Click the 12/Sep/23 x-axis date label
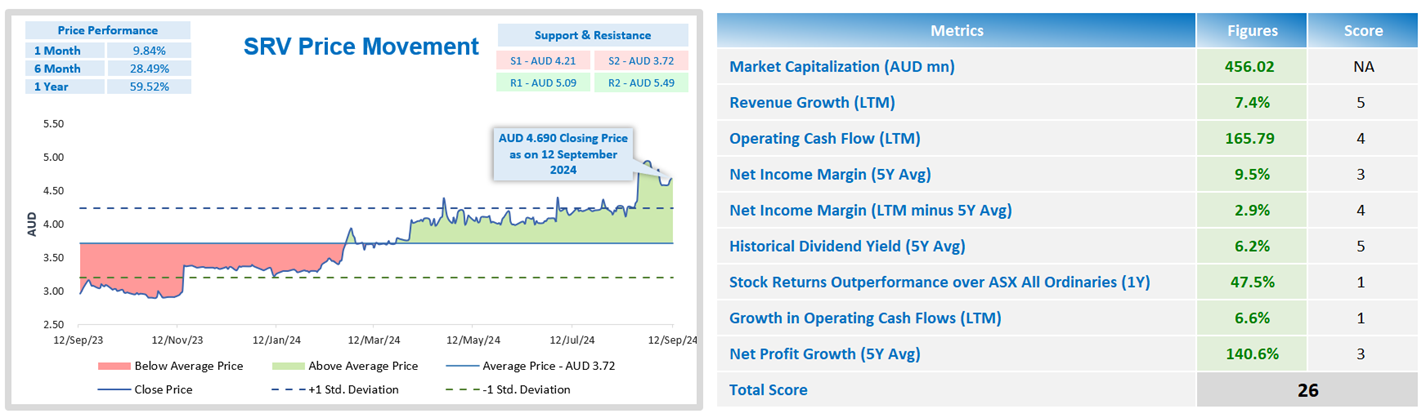This screenshot has height=418, width=1426. point(79,341)
